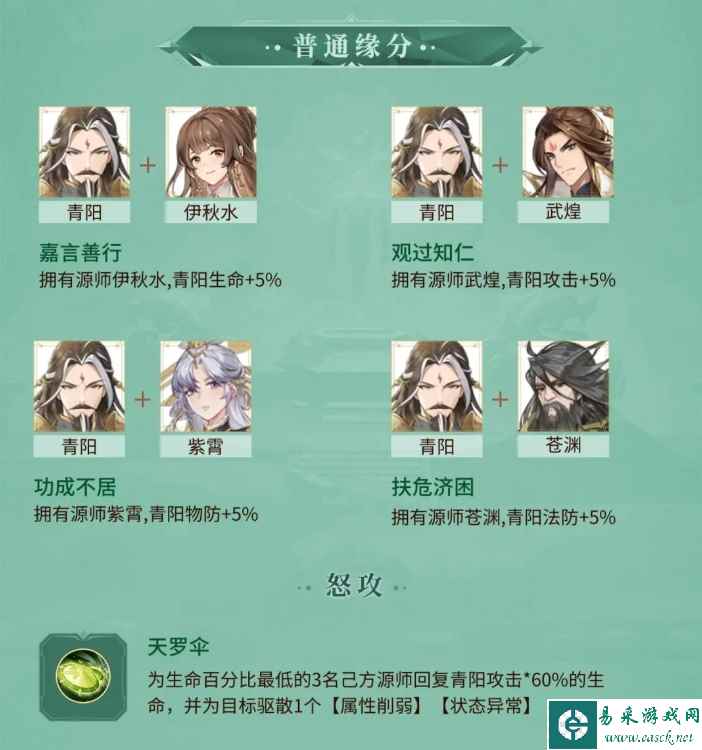
Task: Click the 苍渊 name label
Action: (563, 446)
